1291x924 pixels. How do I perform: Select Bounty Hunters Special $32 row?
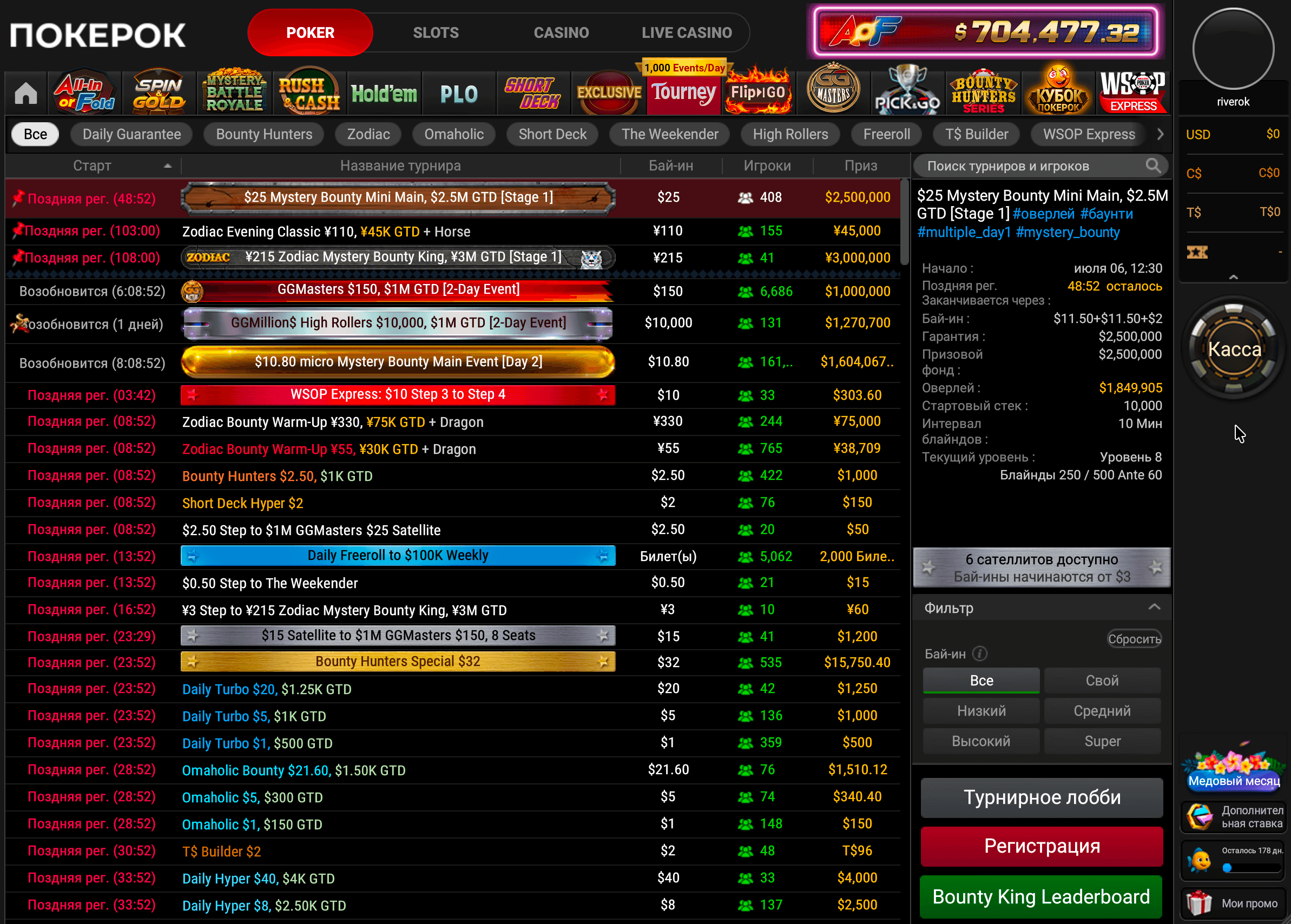(x=453, y=662)
